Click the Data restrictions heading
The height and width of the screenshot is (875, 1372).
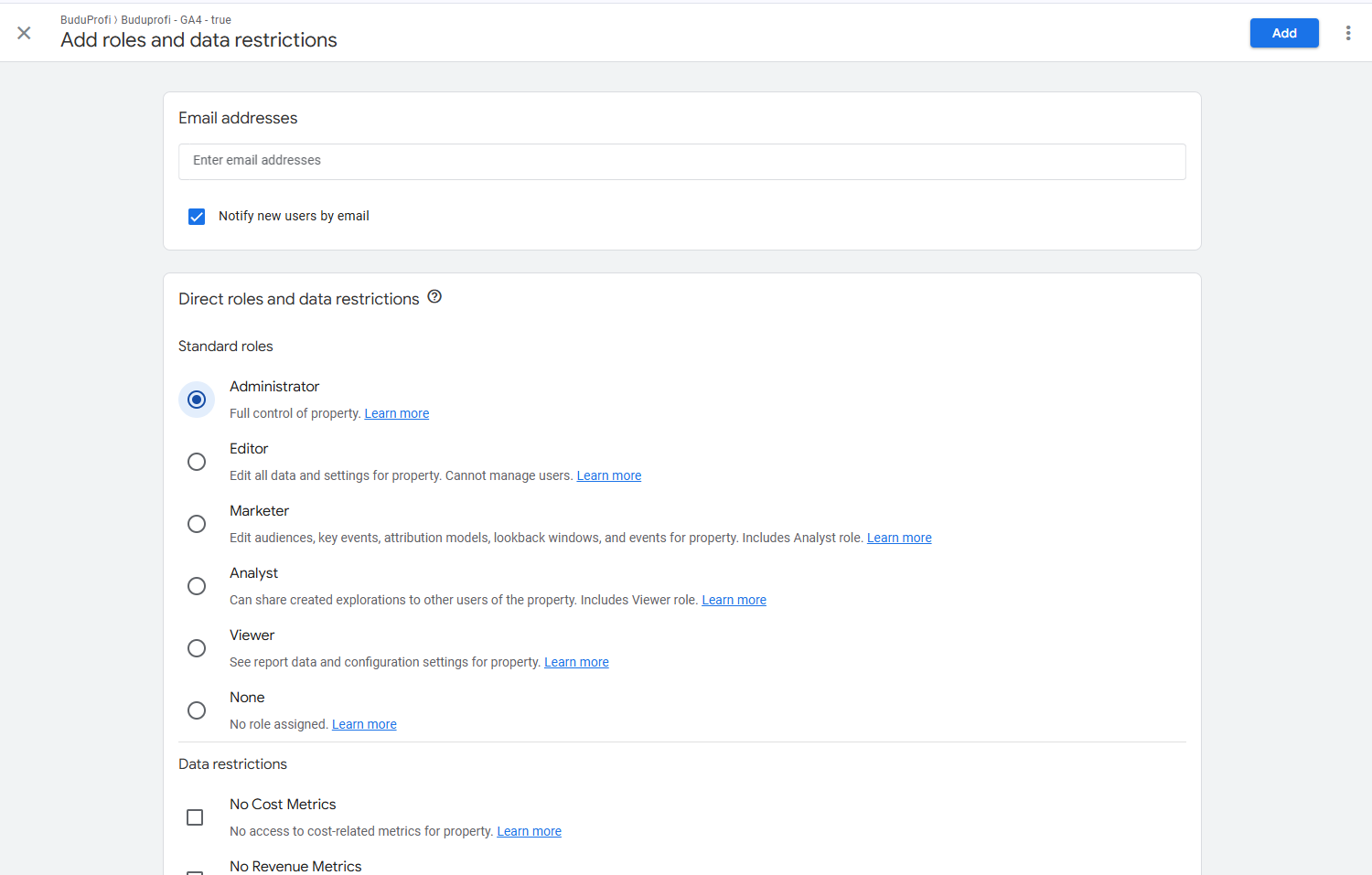(232, 764)
